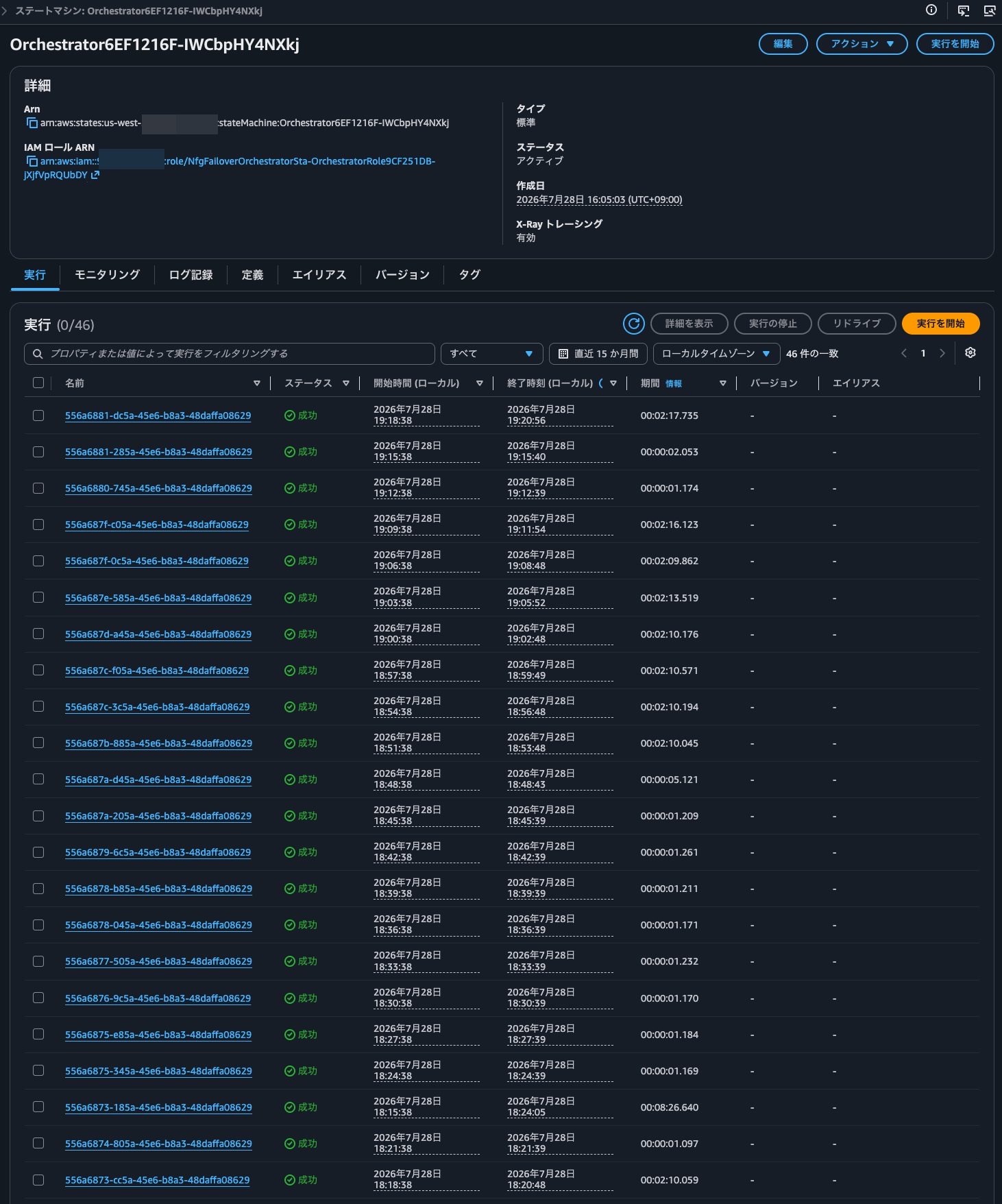Open execution 556a6874-805a link
The image size is (1002, 1204).
coord(158,1144)
